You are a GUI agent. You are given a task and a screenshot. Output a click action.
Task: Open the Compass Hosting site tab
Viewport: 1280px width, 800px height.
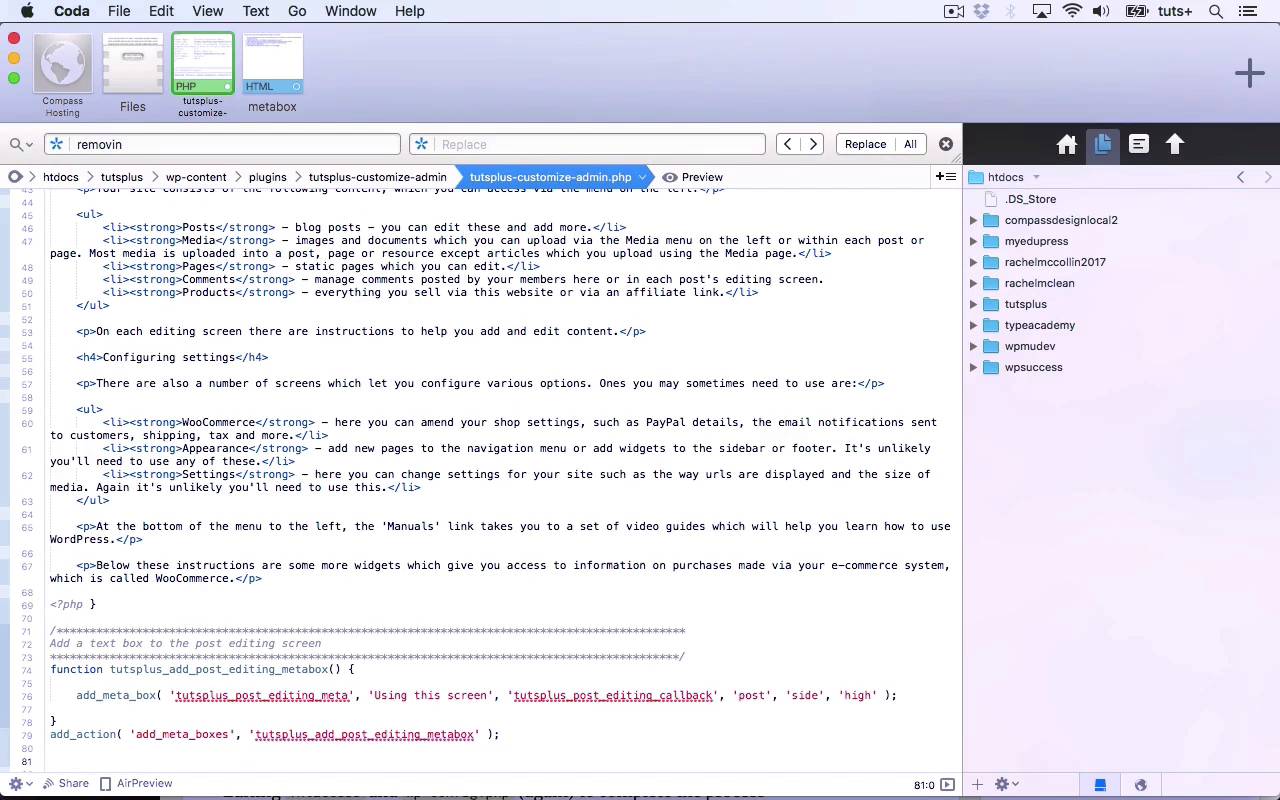click(x=63, y=76)
